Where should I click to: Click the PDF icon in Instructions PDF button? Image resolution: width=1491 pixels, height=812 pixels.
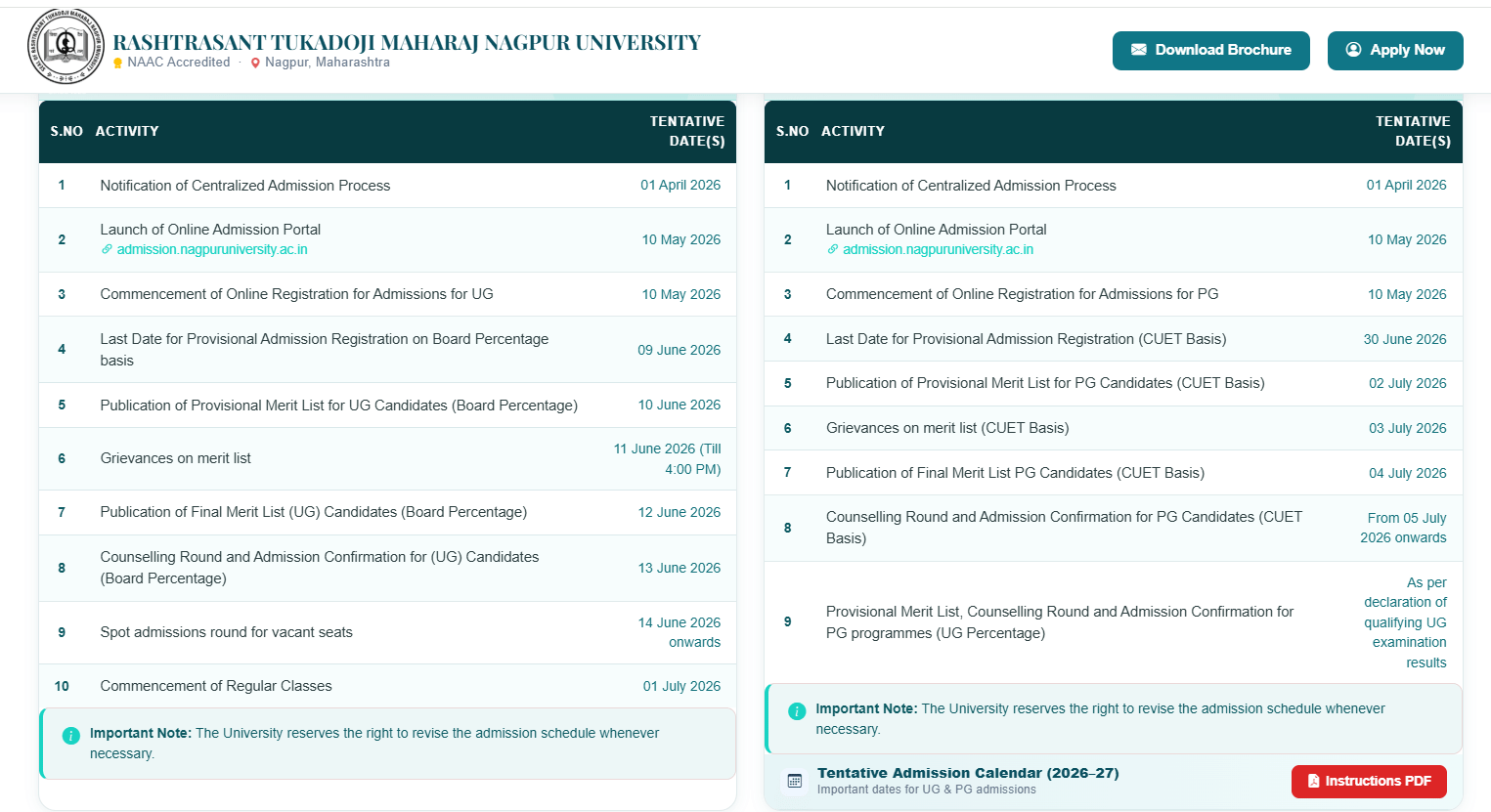(x=1314, y=781)
